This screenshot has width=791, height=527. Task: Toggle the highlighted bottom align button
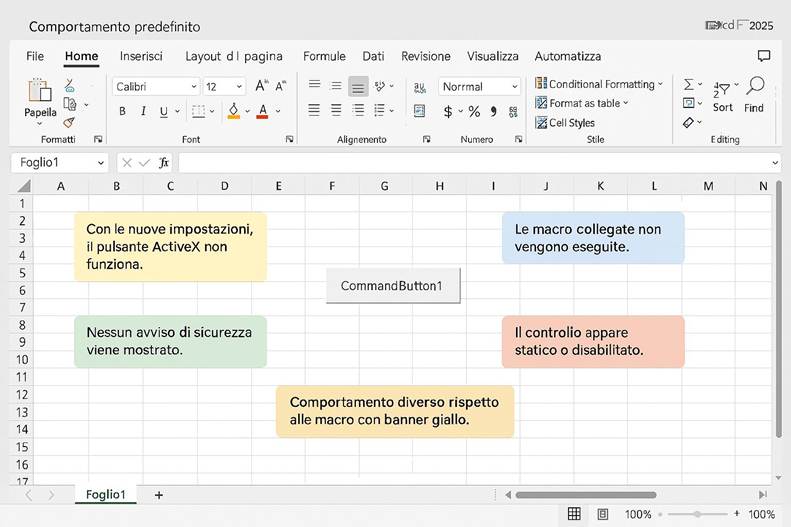click(x=358, y=87)
